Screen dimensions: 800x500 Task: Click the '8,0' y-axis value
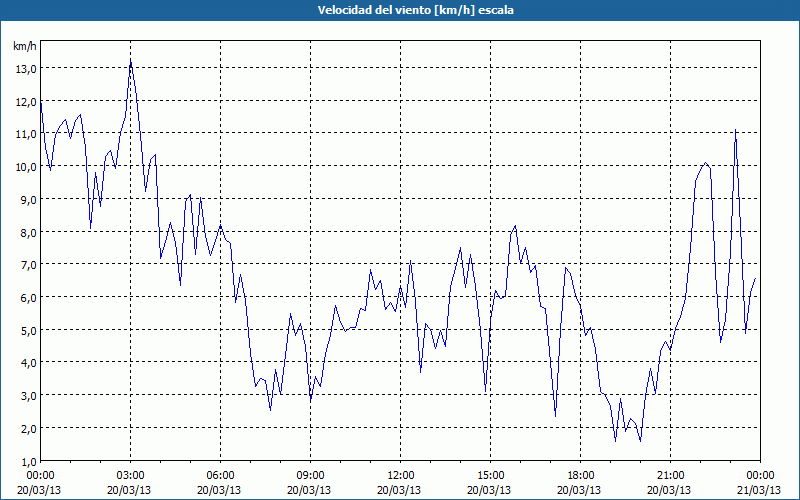(x=28, y=232)
